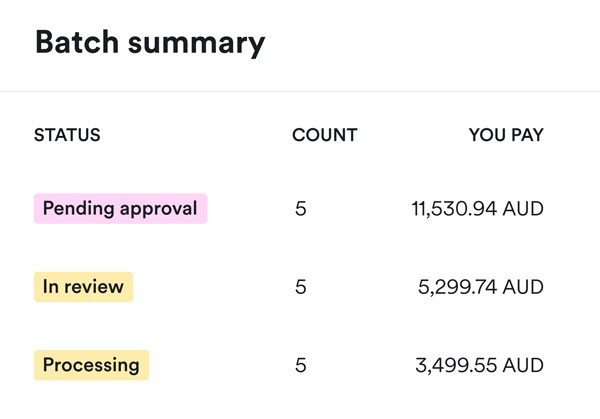
Task: Click the count 5 in Pending approval row
Action: (x=300, y=210)
